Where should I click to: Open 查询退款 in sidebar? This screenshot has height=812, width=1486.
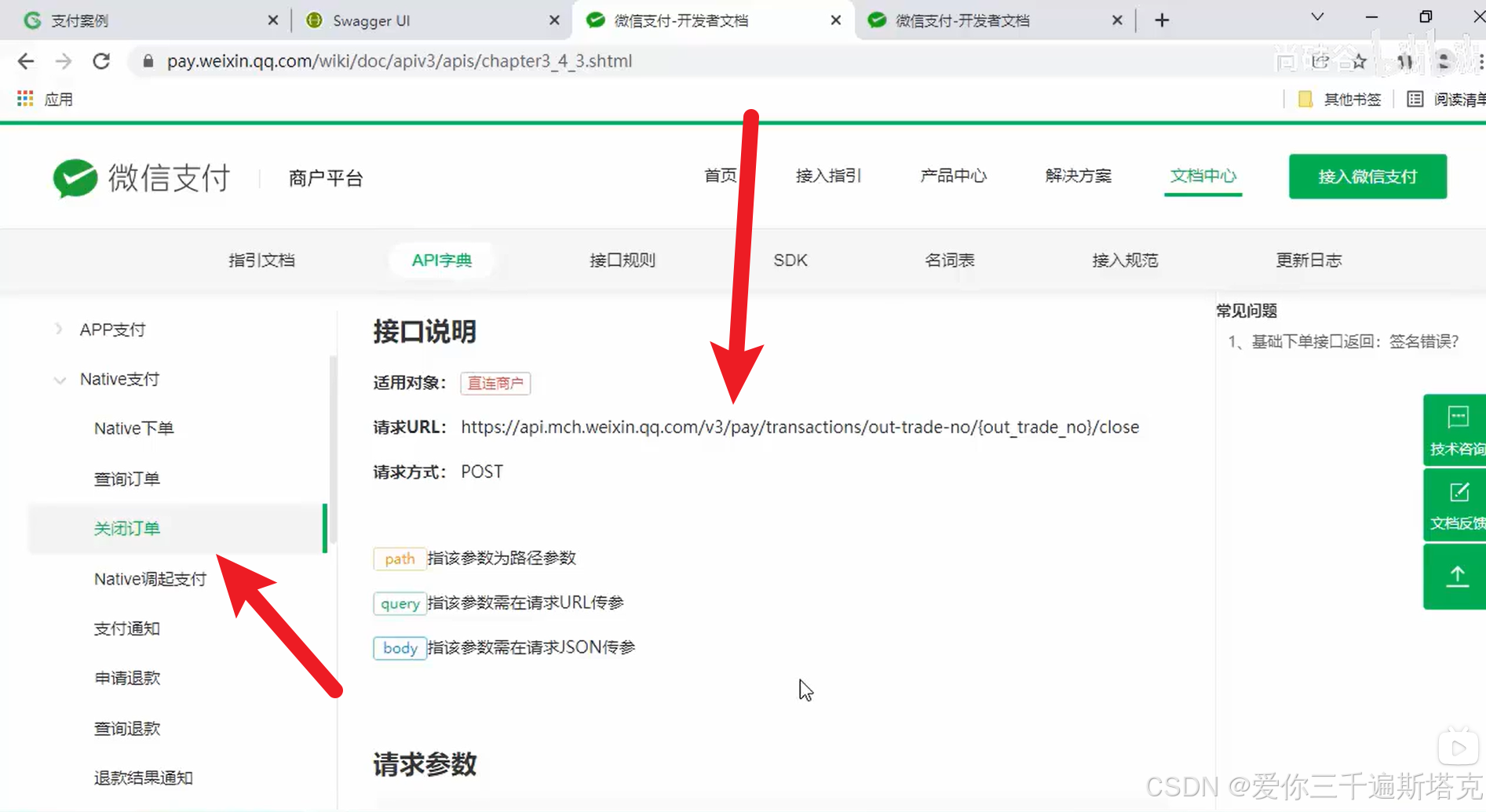(x=126, y=728)
